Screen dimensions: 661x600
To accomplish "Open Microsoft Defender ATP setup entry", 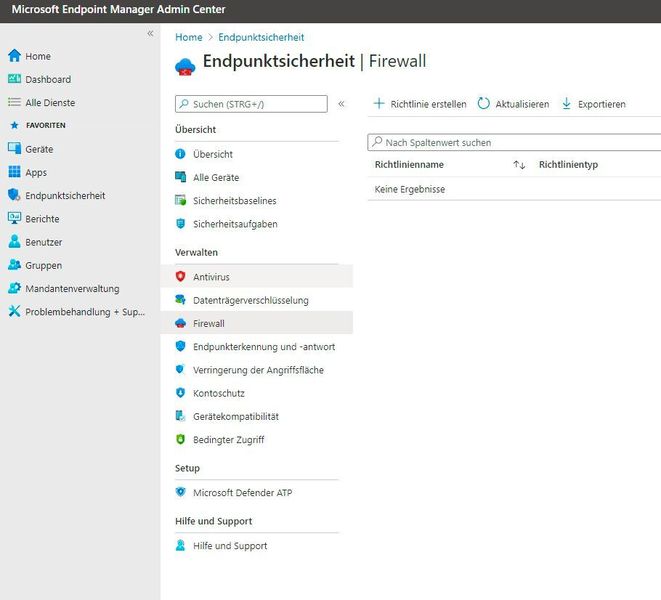I will (257, 492).
